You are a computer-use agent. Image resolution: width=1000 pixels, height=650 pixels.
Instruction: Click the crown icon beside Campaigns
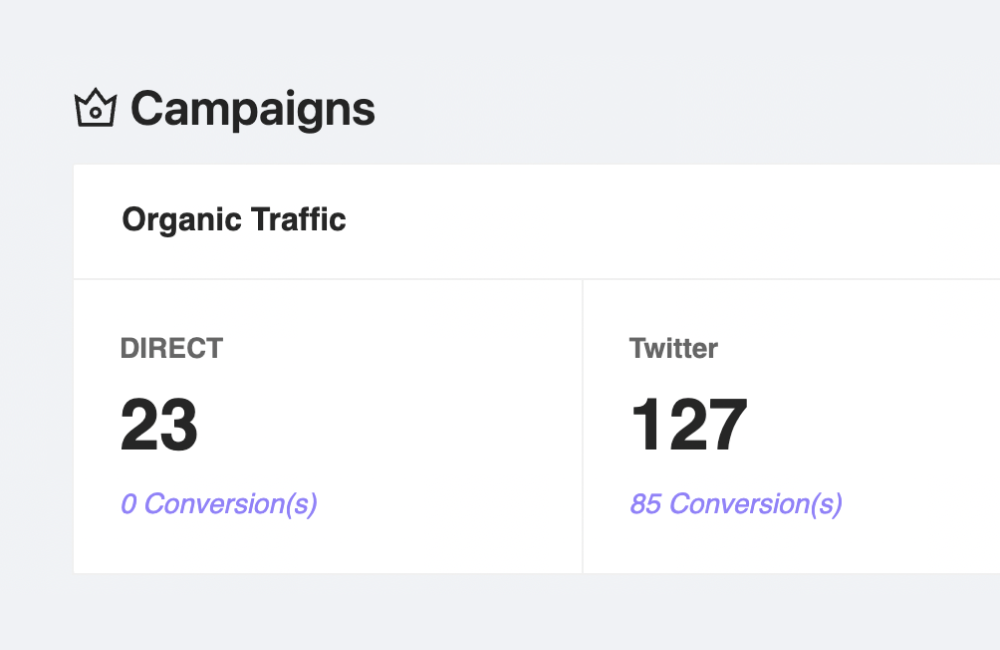click(x=96, y=108)
